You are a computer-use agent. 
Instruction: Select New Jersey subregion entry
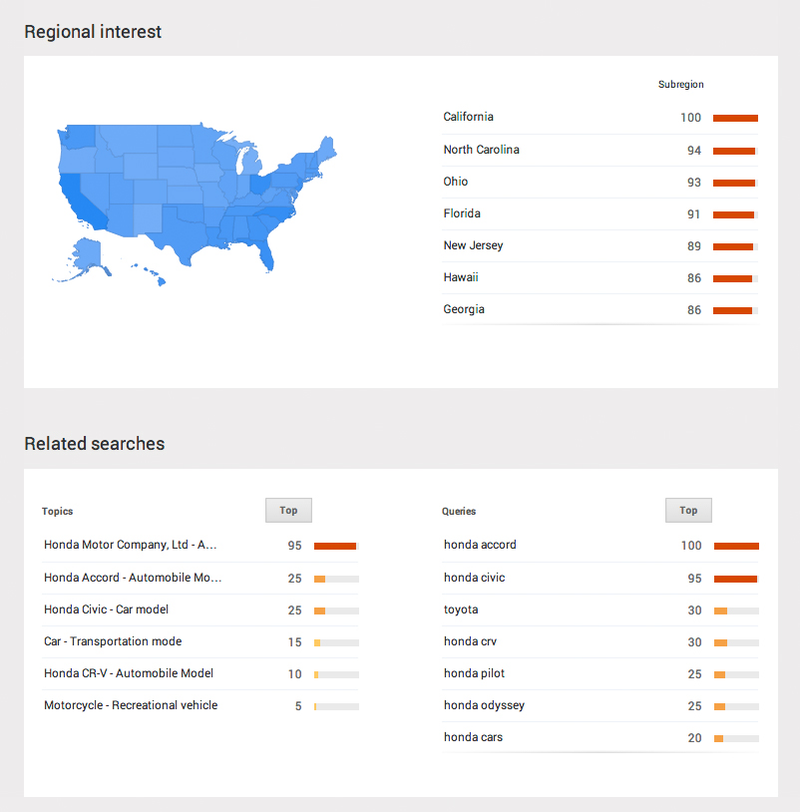600,245
